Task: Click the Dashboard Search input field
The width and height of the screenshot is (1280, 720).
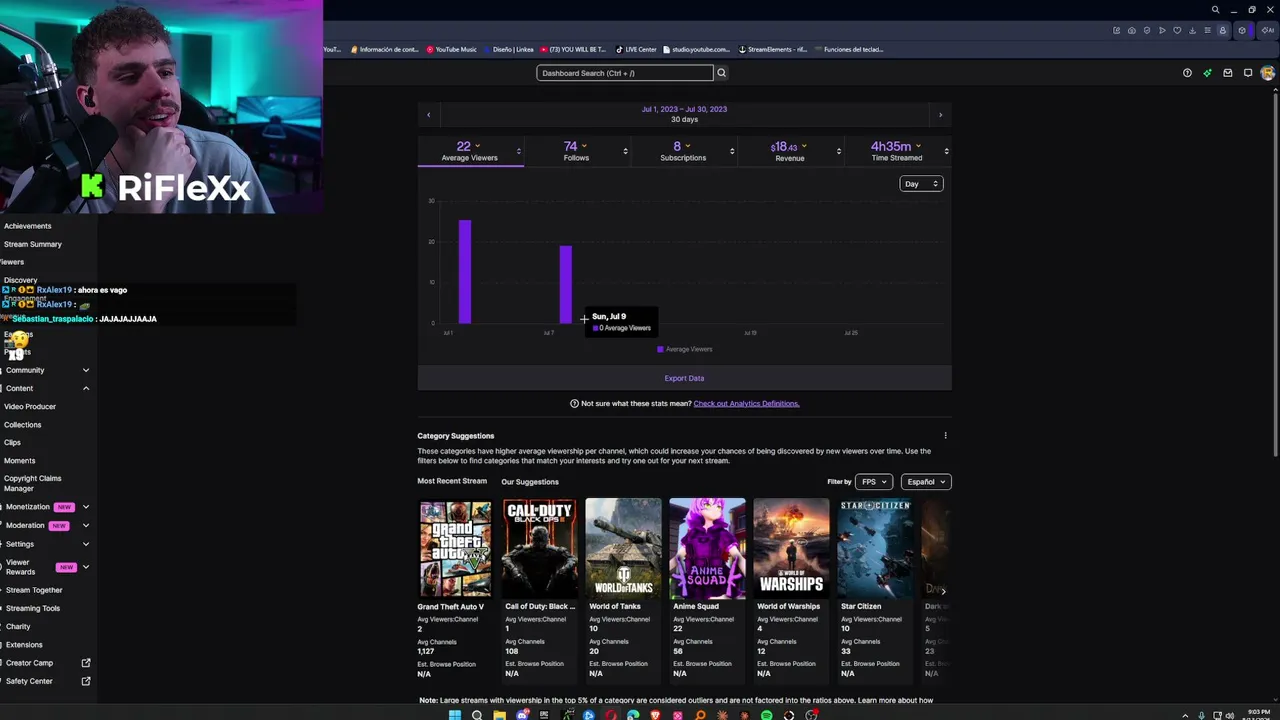Action: [x=625, y=73]
